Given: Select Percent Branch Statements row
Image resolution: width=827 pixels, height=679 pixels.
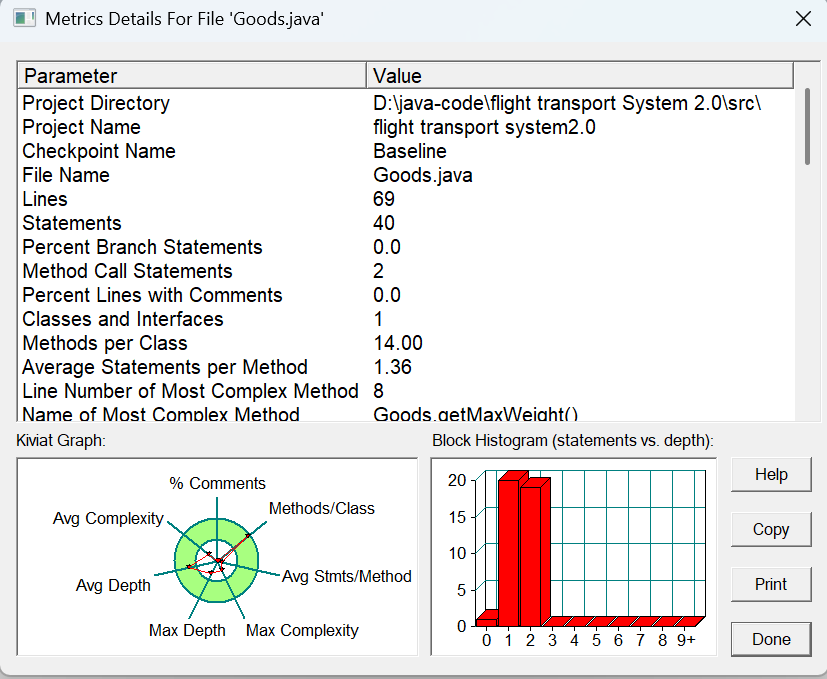Looking at the screenshot, I should 142,247.
